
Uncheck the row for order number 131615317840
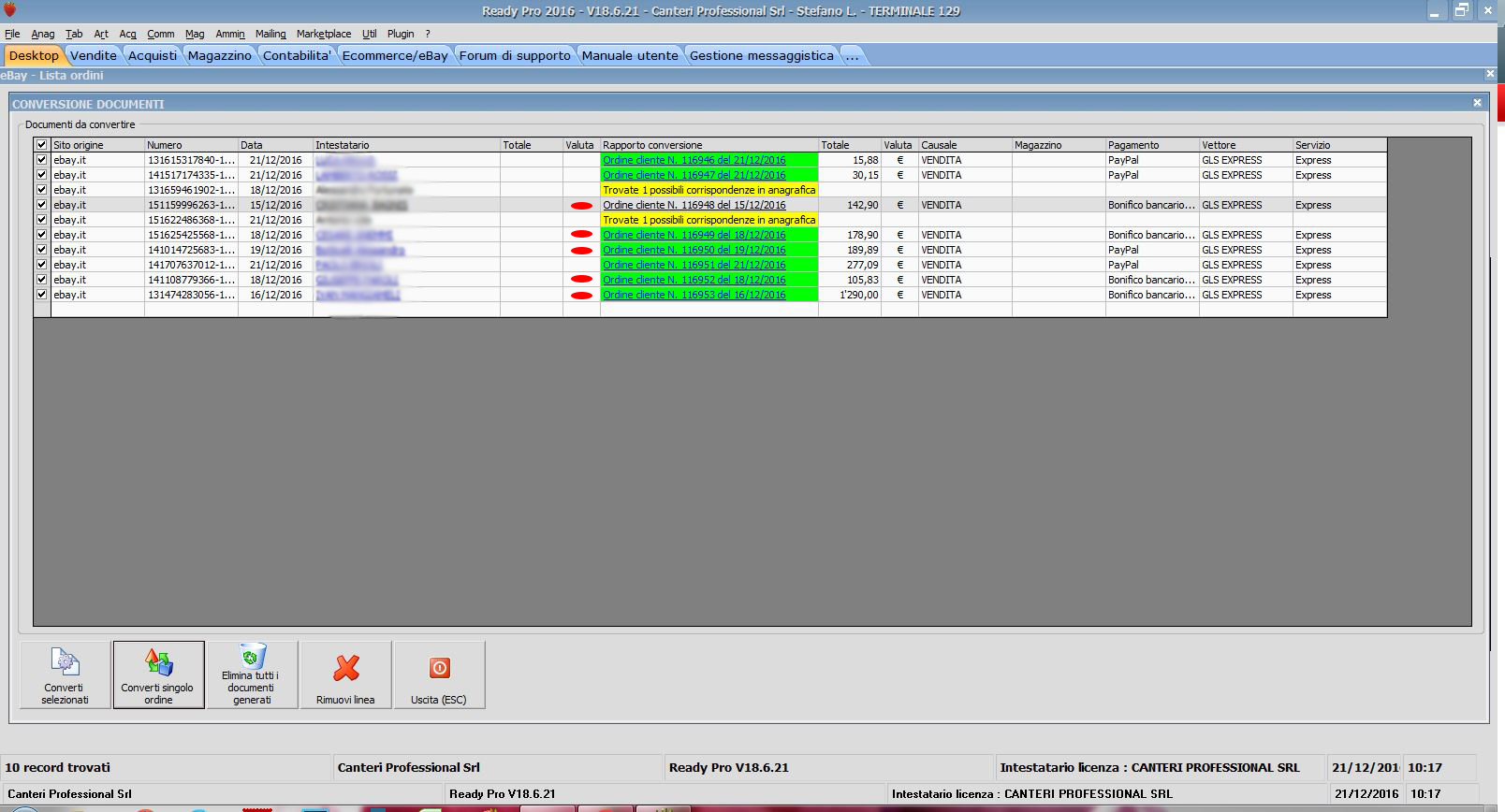(x=41, y=160)
